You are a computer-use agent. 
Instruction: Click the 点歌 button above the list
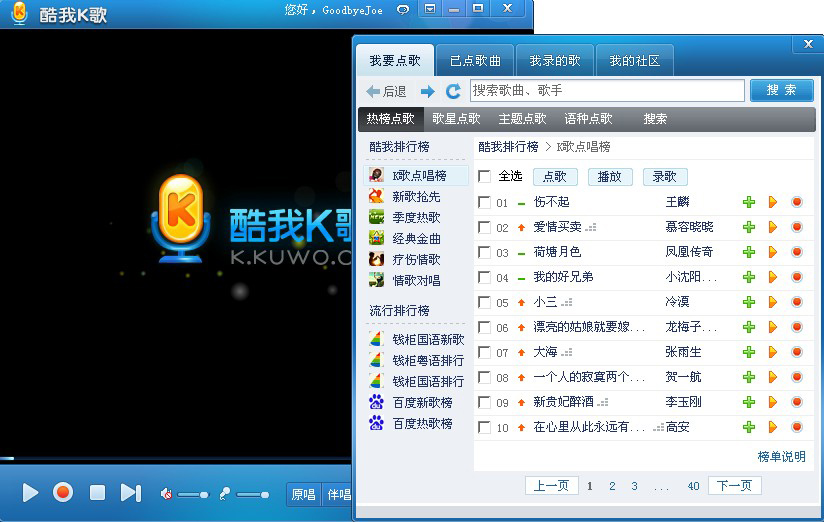click(555, 177)
